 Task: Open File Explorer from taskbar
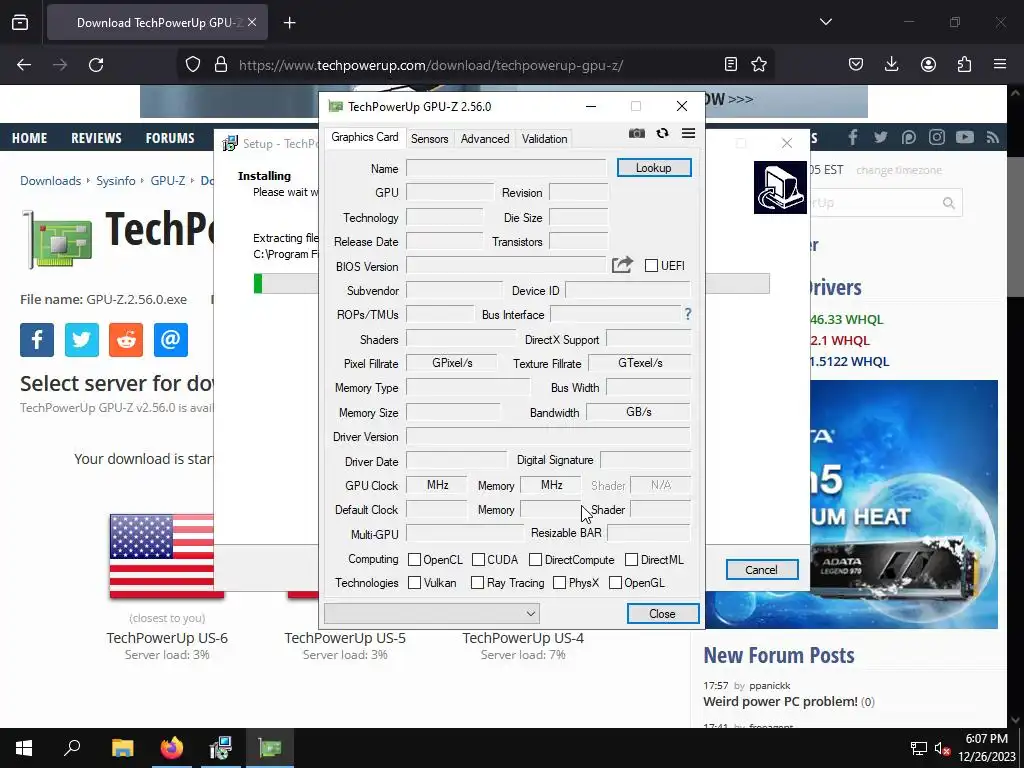[122, 748]
